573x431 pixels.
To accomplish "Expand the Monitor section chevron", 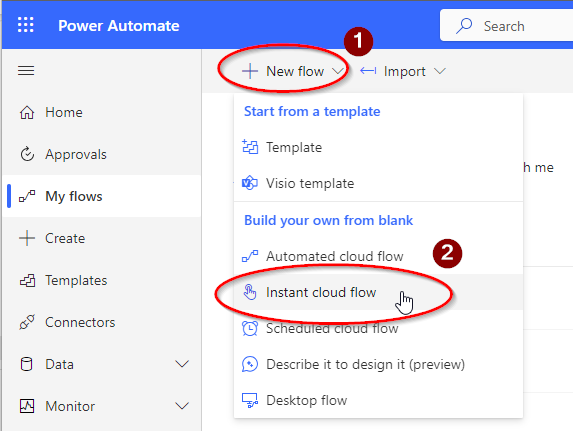I will pos(182,406).
